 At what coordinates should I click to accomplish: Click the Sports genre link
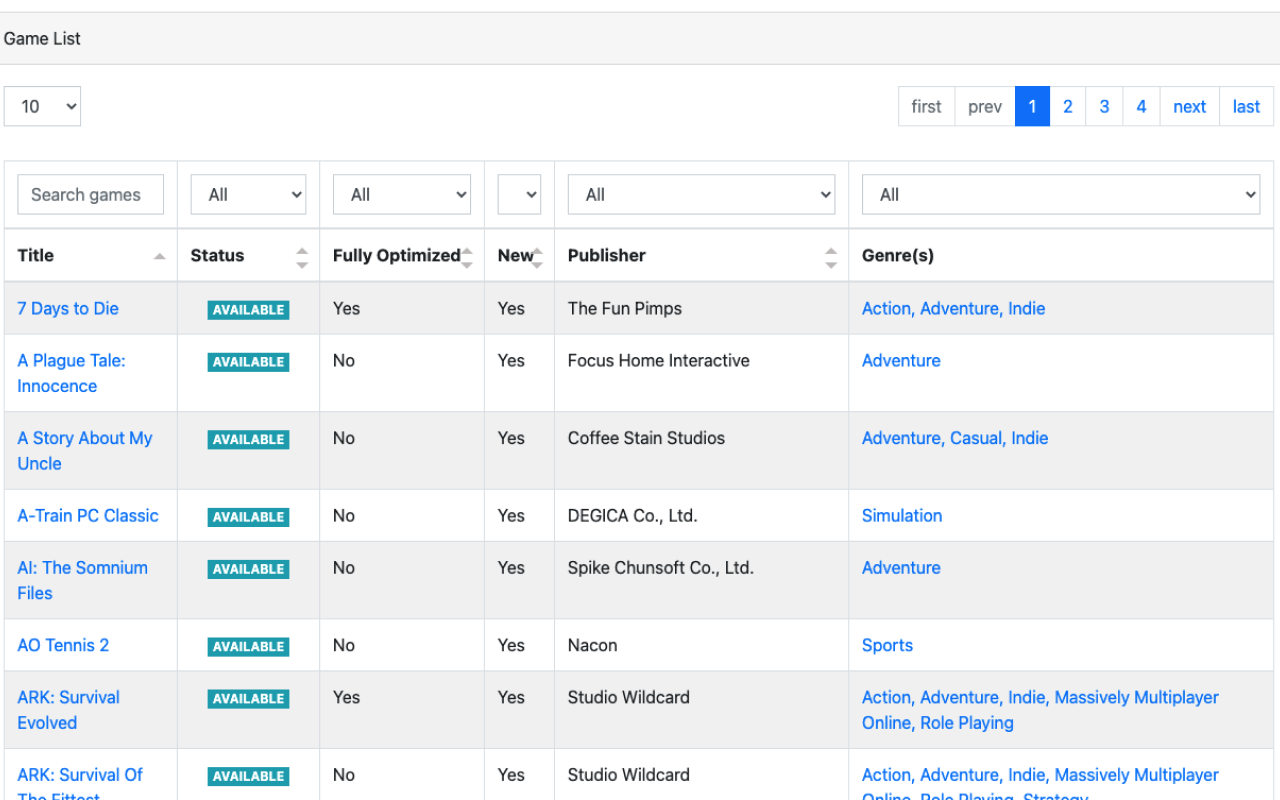point(887,645)
